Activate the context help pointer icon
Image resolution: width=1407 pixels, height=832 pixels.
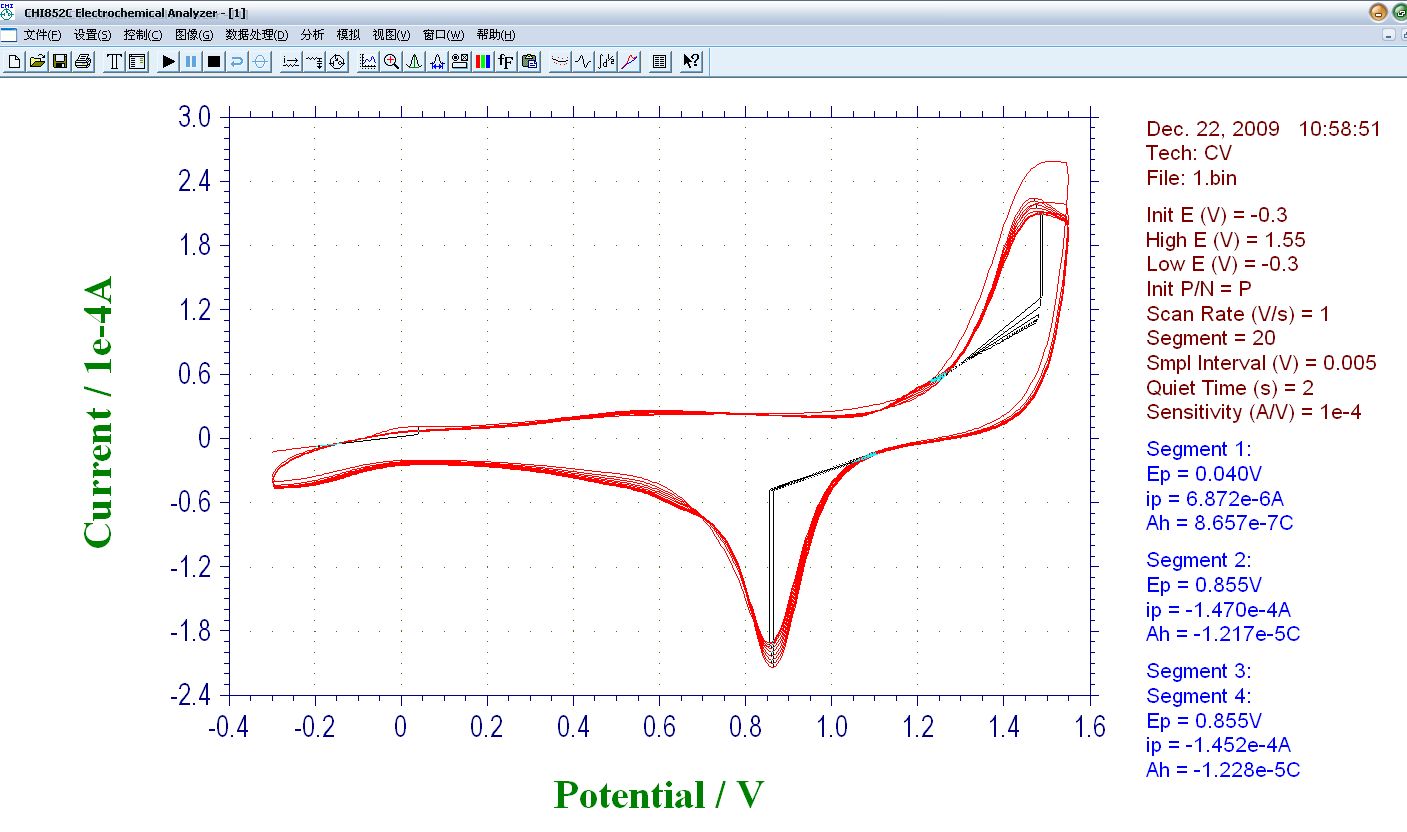(x=691, y=62)
